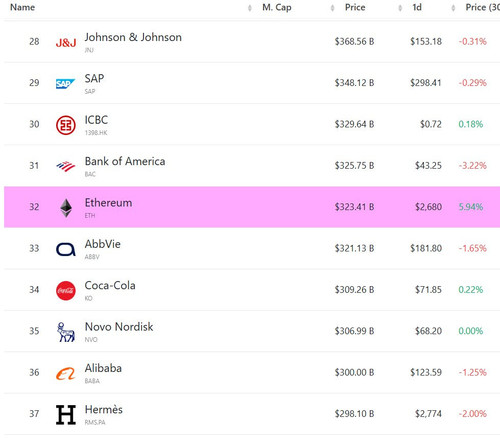Click the AbbVie logo icon
Viewport: 500px width, 438px height.
pyautogui.click(x=66, y=249)
